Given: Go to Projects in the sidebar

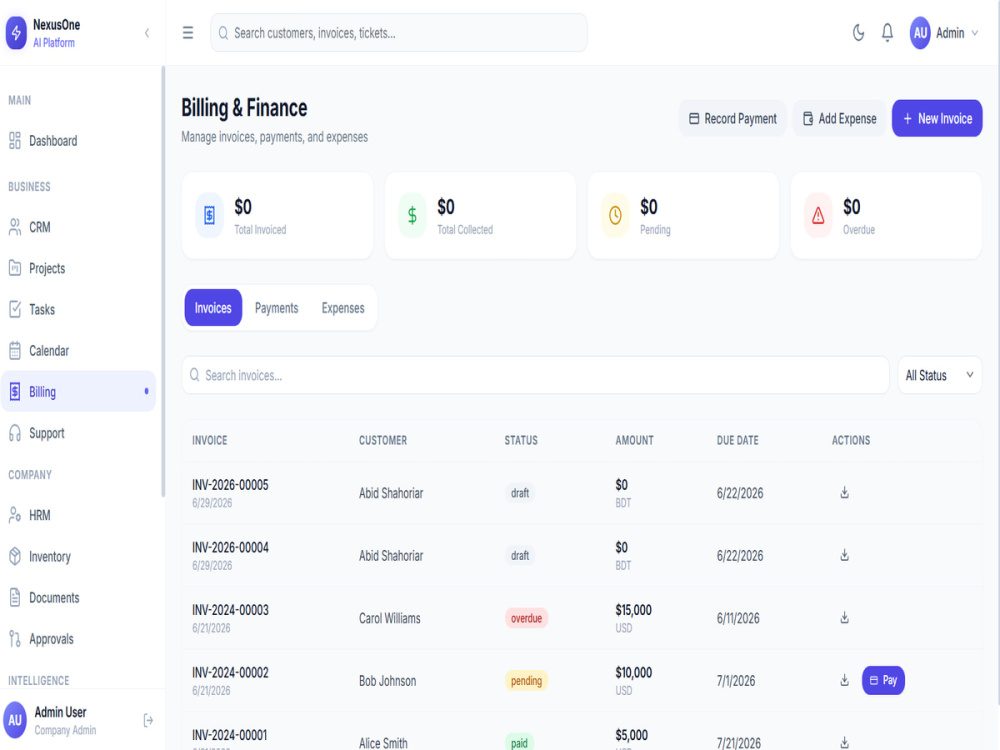Looking at the screenshot, I should (x=78, y=268).
